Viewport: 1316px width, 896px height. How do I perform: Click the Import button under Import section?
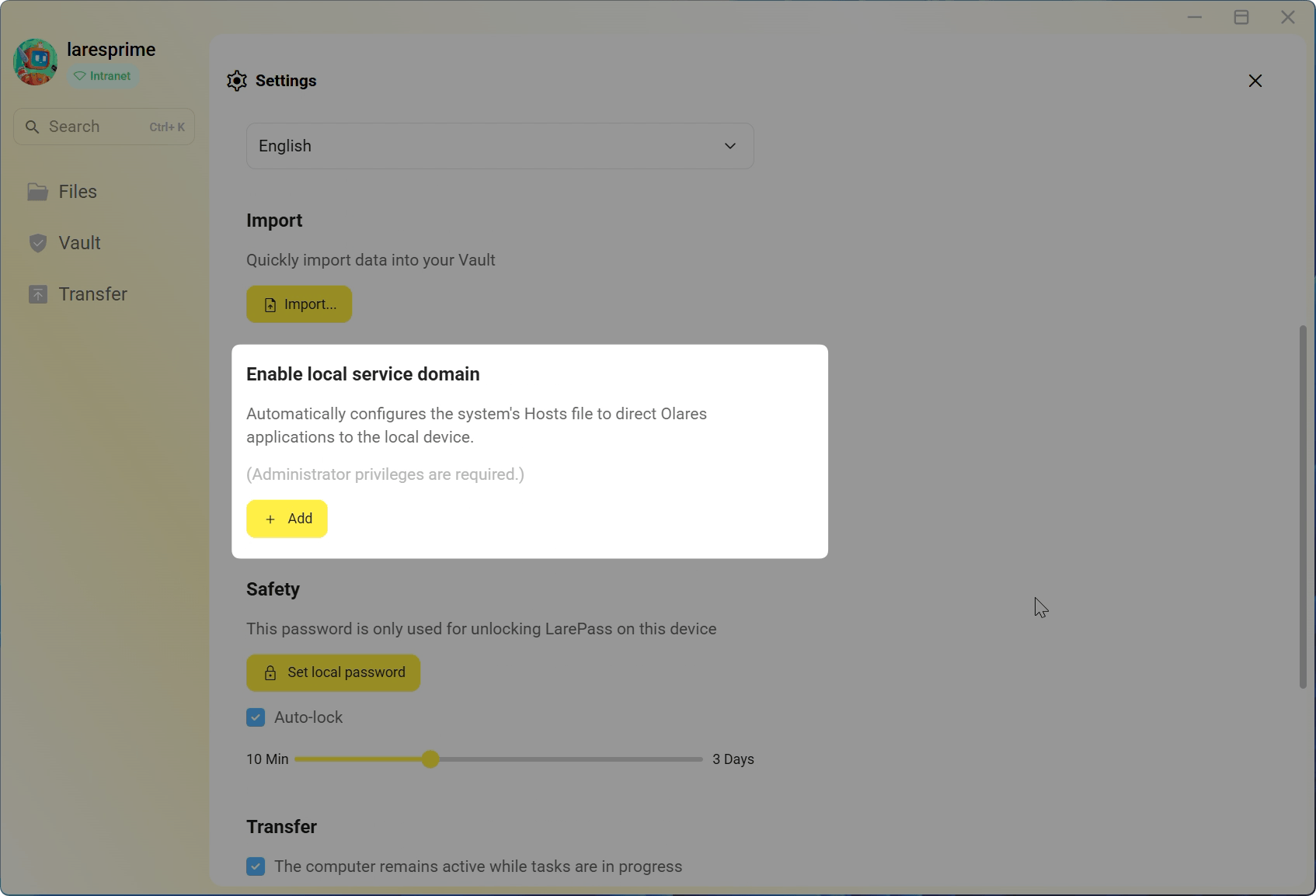pyautogui.click(x=298, y=304)
